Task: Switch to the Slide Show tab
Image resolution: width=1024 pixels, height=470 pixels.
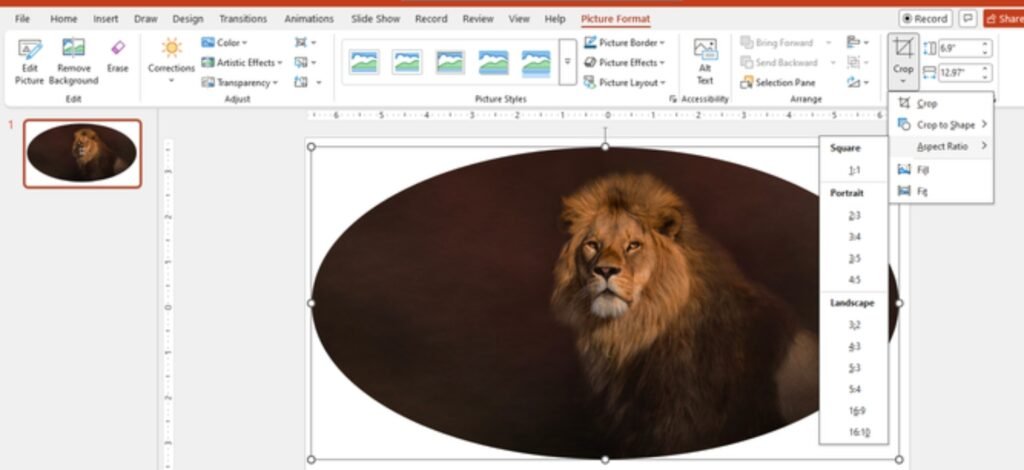Action: coord(376,19)
